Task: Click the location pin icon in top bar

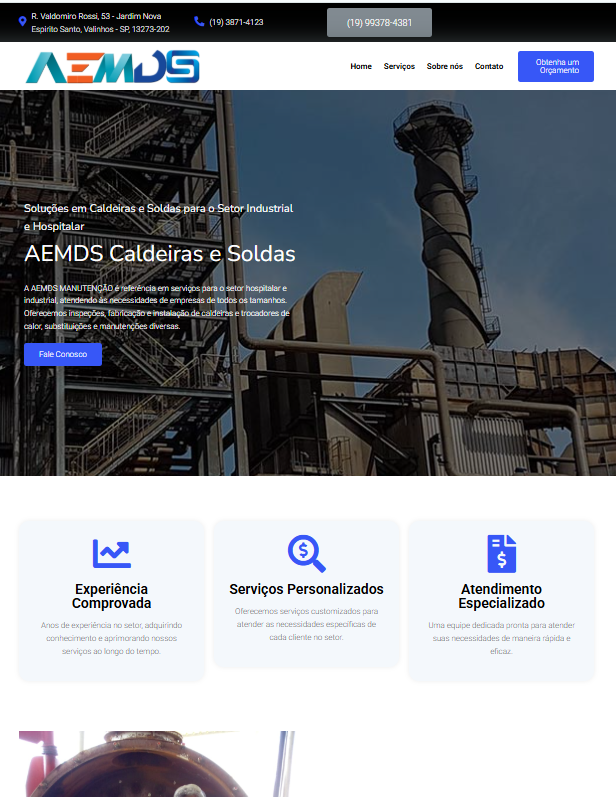Action: 22,21
